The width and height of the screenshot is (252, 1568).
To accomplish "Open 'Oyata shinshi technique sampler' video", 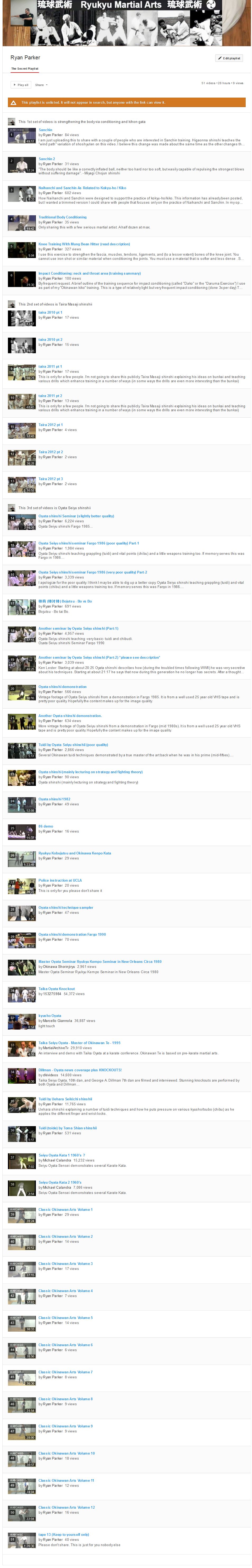I will click(x=66, y=907).
